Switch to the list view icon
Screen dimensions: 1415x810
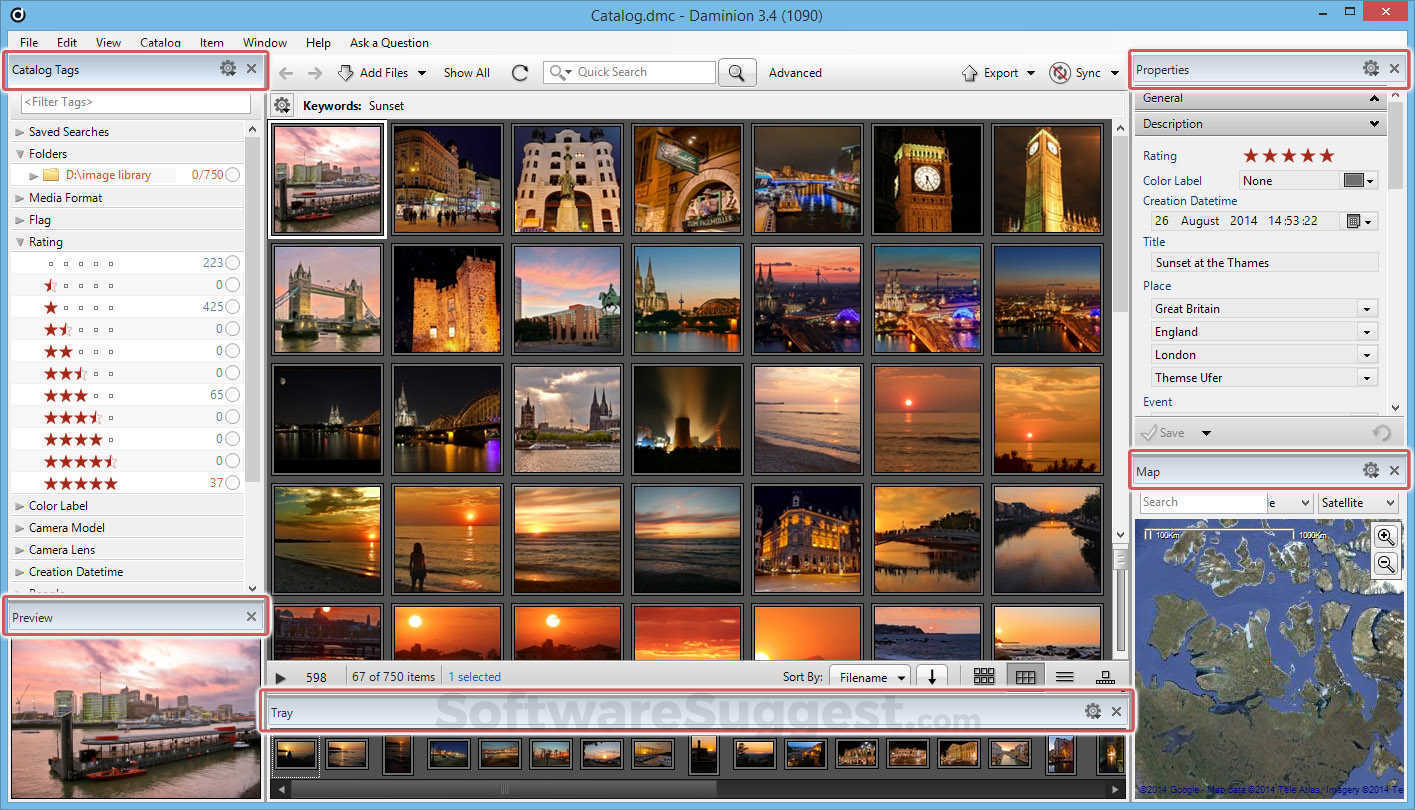point(1064,677)
